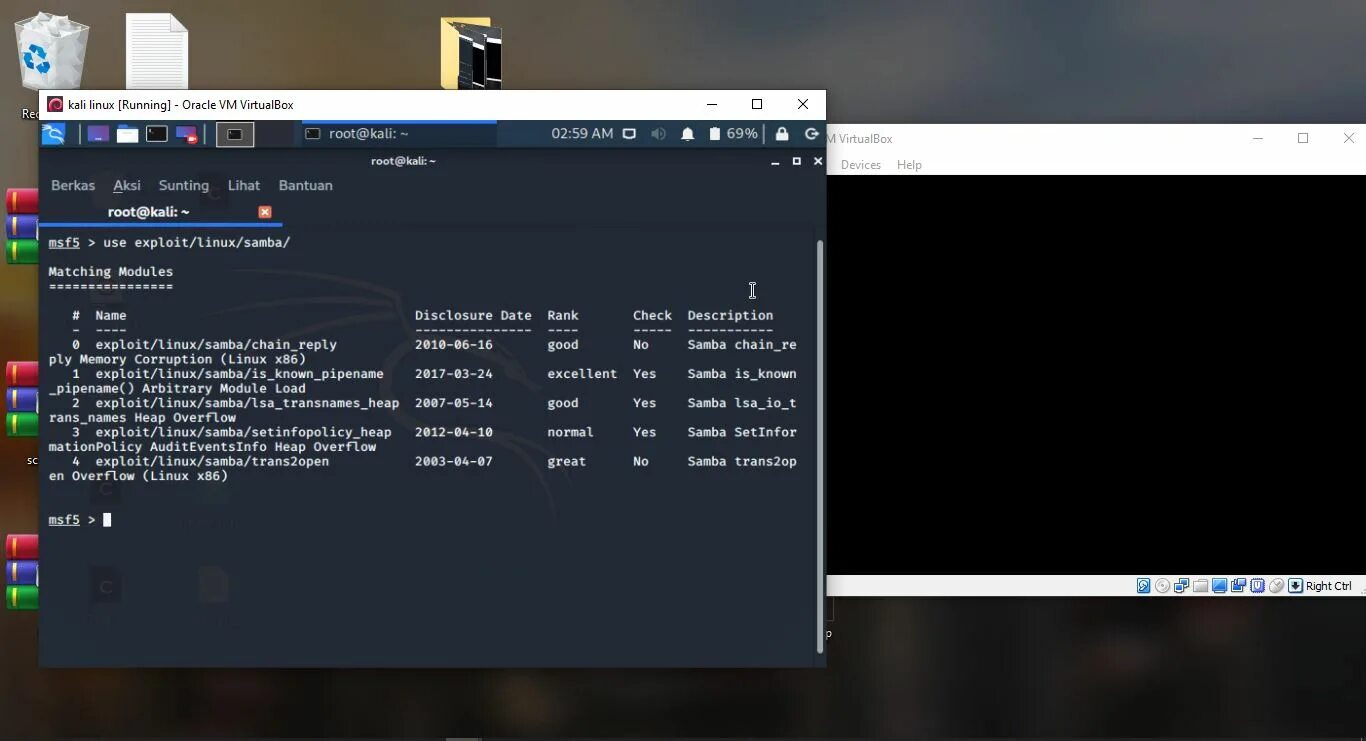Click the 2017-03-24 disclosure date
This screenshot has width=1366, height=741.
[x=454, y=373]
